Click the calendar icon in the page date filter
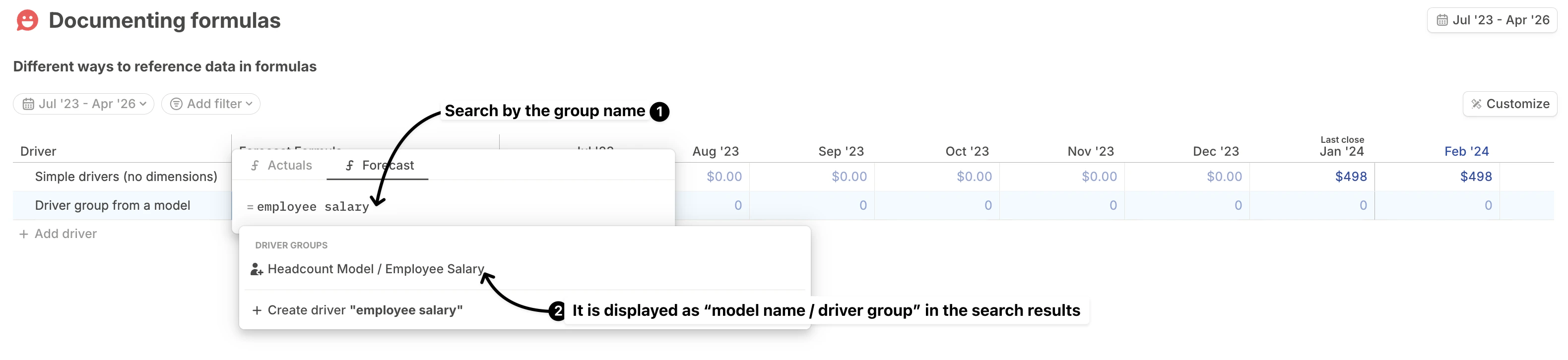This screenshot has height=360, width=1568. click(28, 103)
